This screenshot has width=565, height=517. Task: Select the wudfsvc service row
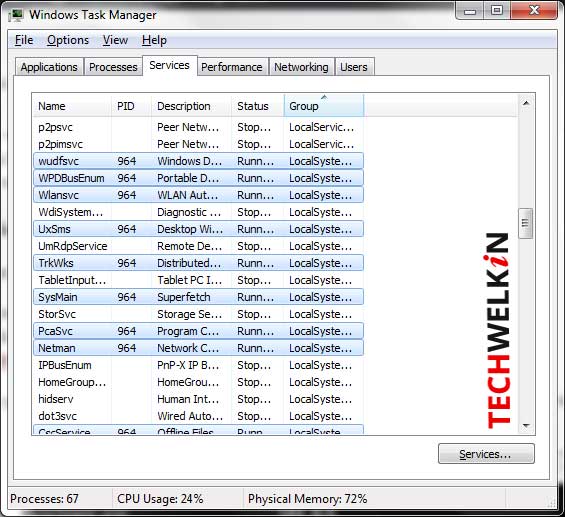coord(198,161)
